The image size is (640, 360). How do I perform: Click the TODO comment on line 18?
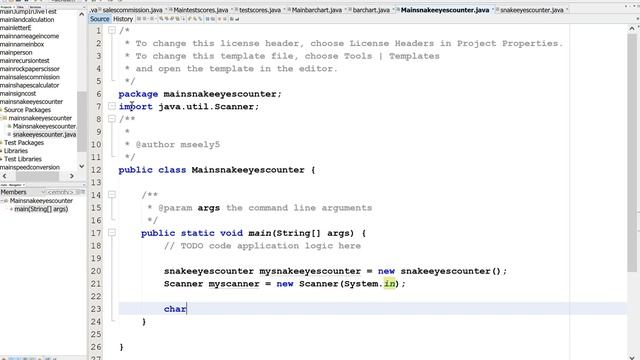[x=262, y=246]
